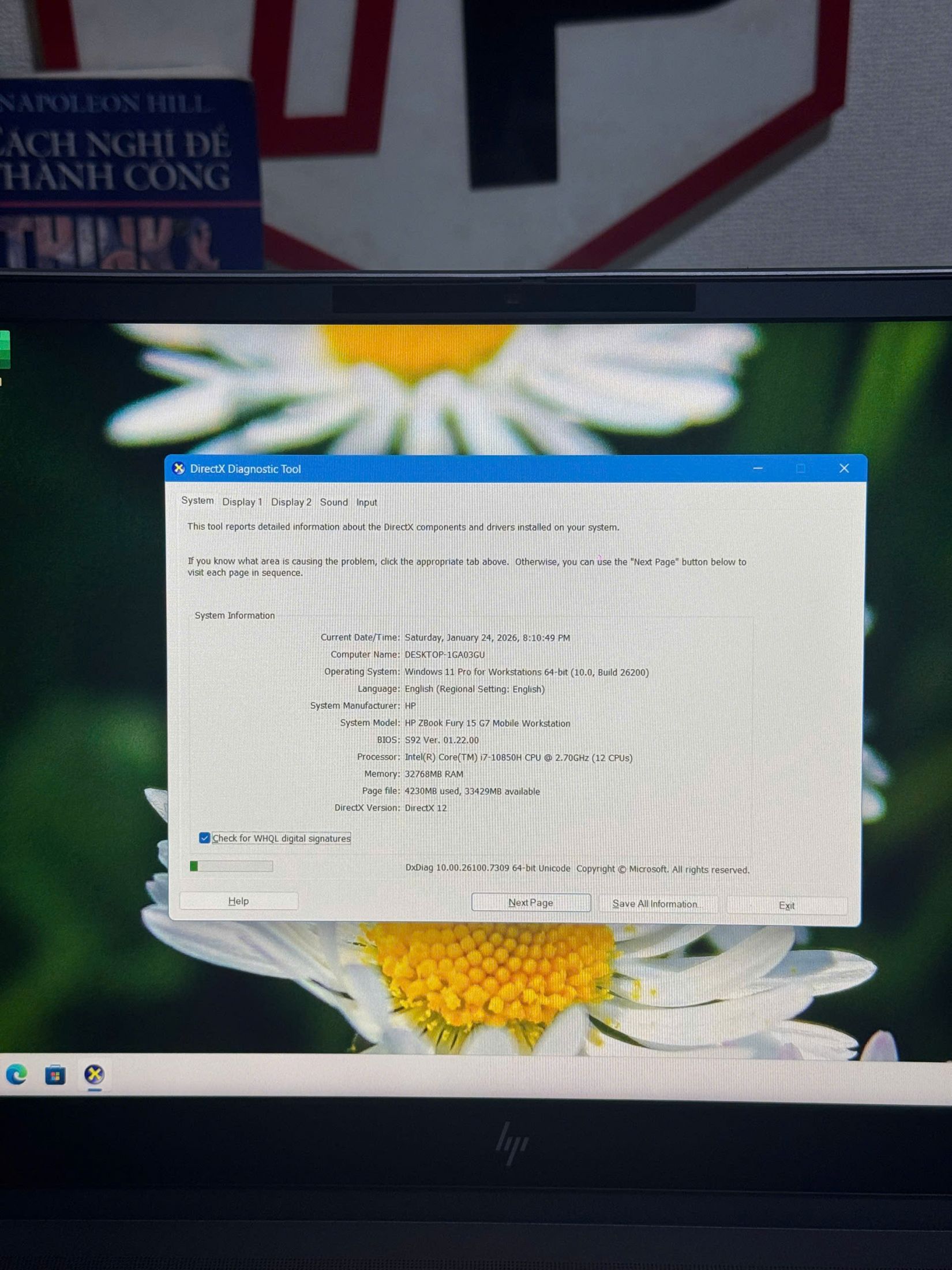Click Save All Information button

[x=655, y=904]
